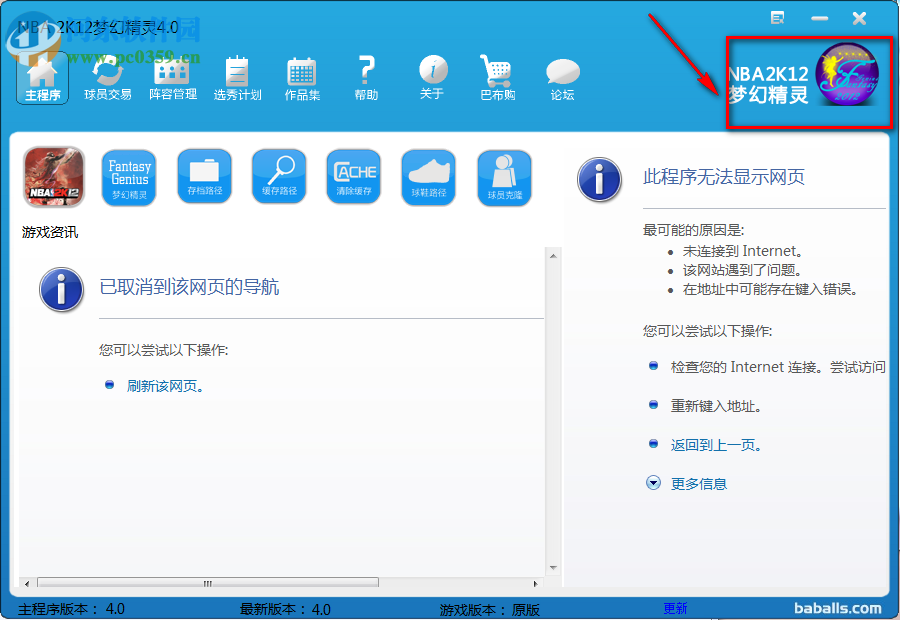The width and height of the screenshot is (900, 620).
Task: Open the 球员克隆 player clone icon
Action: click(505, 178)
